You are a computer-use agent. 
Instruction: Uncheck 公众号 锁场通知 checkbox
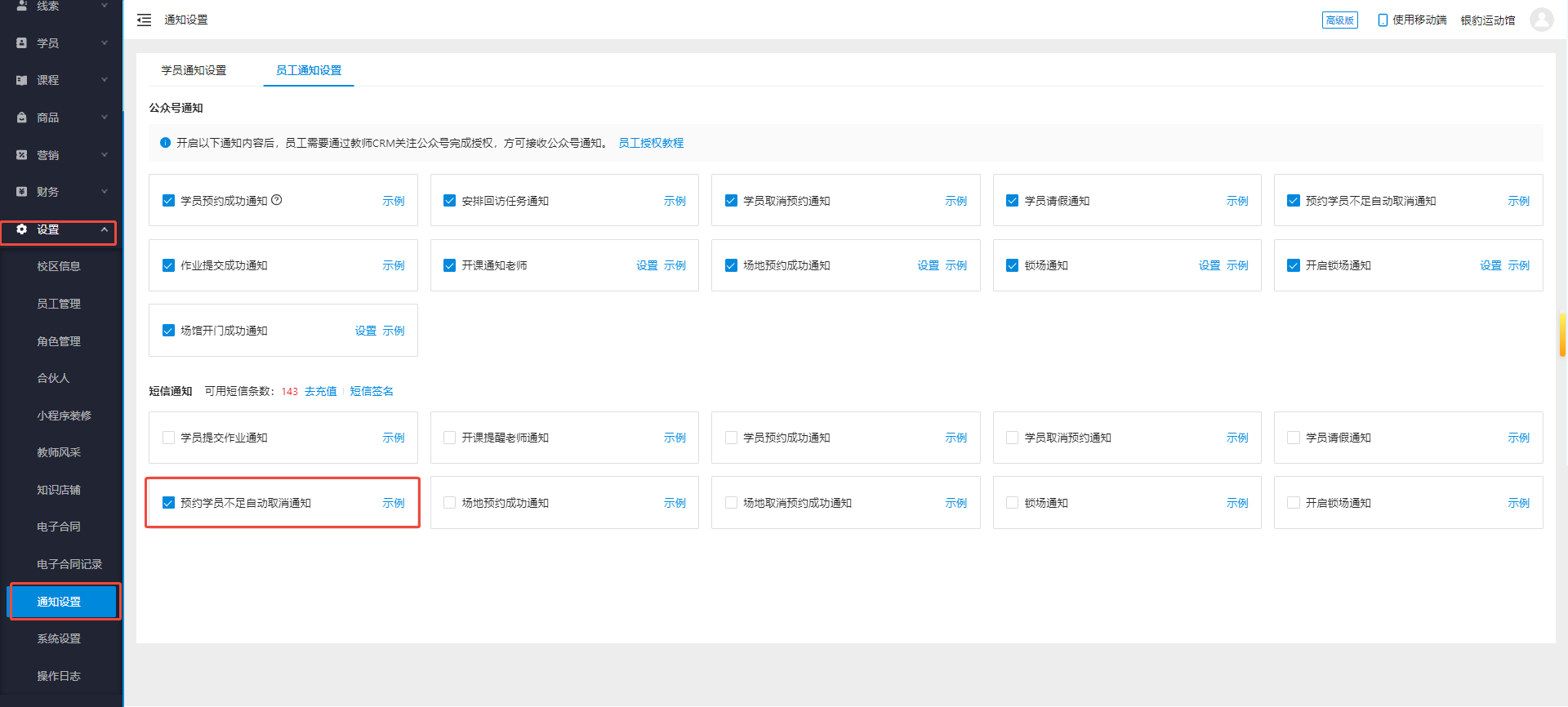1012,265
